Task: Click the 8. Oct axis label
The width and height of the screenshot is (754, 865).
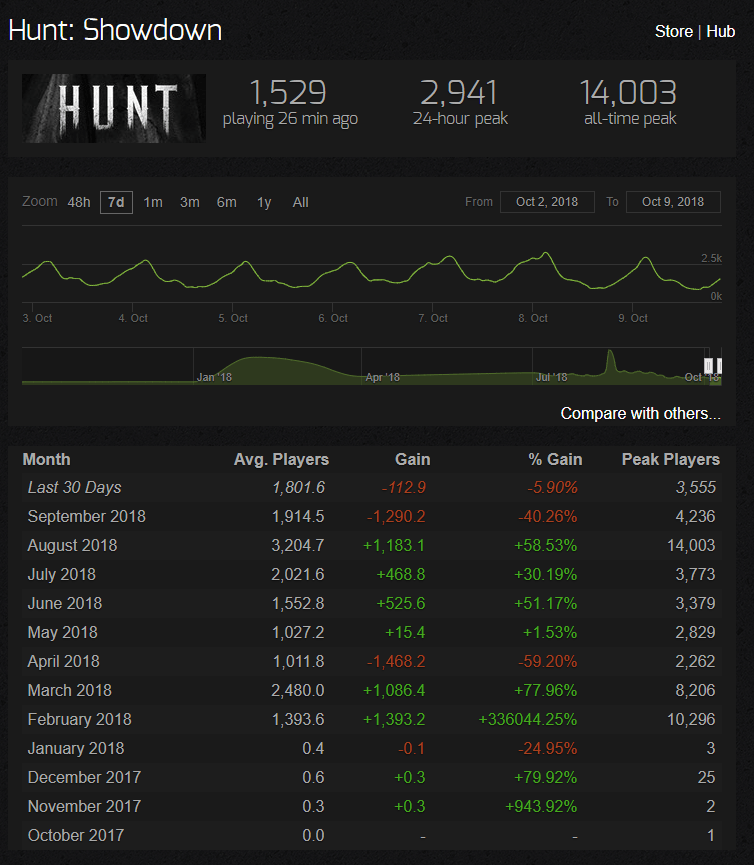Action: pyautogui.click(x=533, y=318)
